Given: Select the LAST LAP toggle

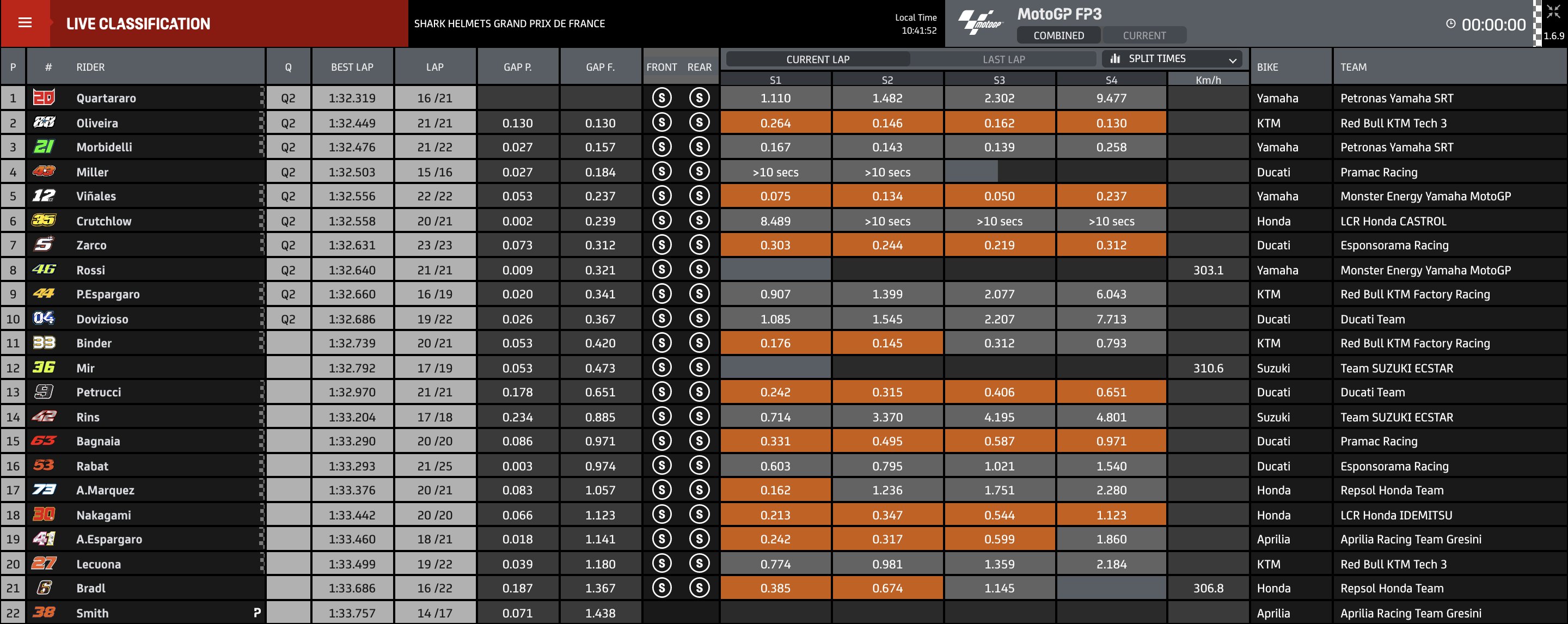Looking at the screenshot, I should pos(1004,59).
